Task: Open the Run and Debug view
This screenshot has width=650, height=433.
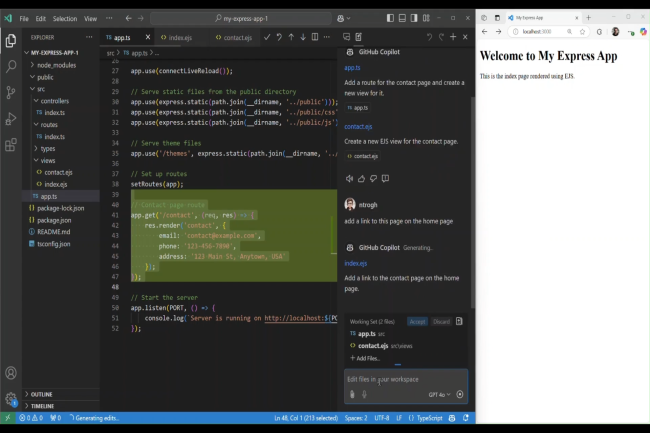Action: point(11,119)
